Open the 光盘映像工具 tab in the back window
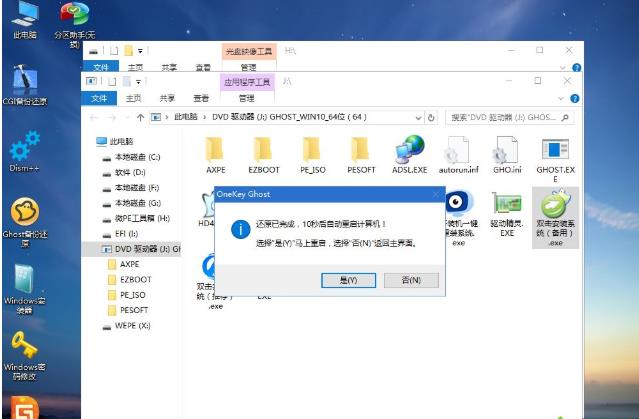This screenshot has width=639, height=419. click(x=249, y=51)
